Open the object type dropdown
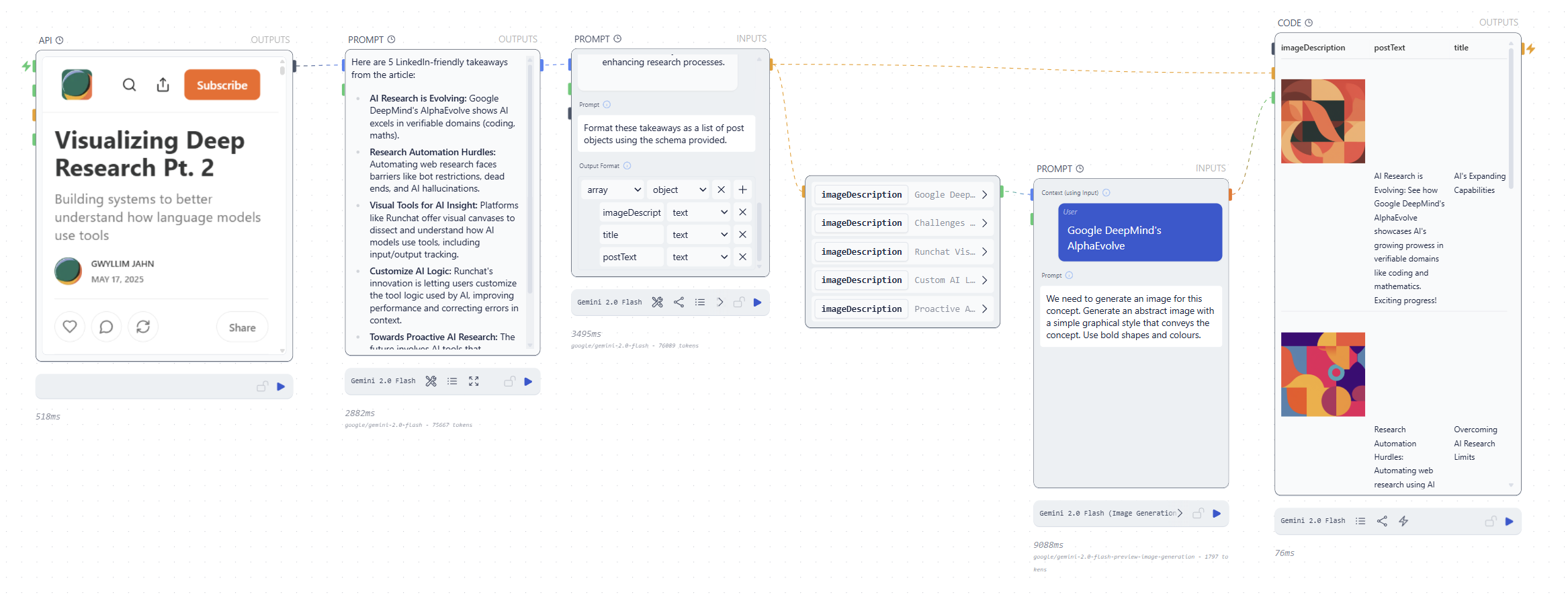The image size is (1568, 603). click(679, 190)
